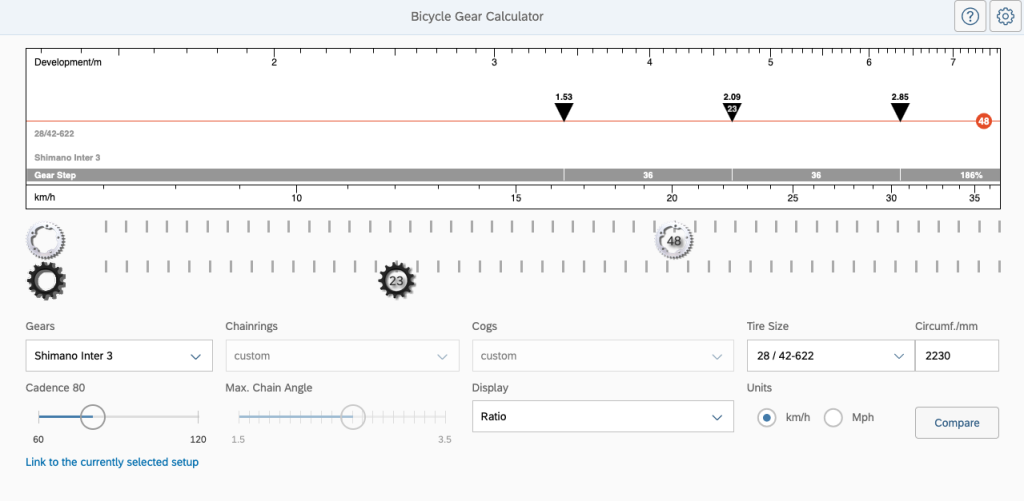This screenshot has width=1024, height=501.
Task: Expand the Tire Size dropdown
Action: click(x=829, y=356)
